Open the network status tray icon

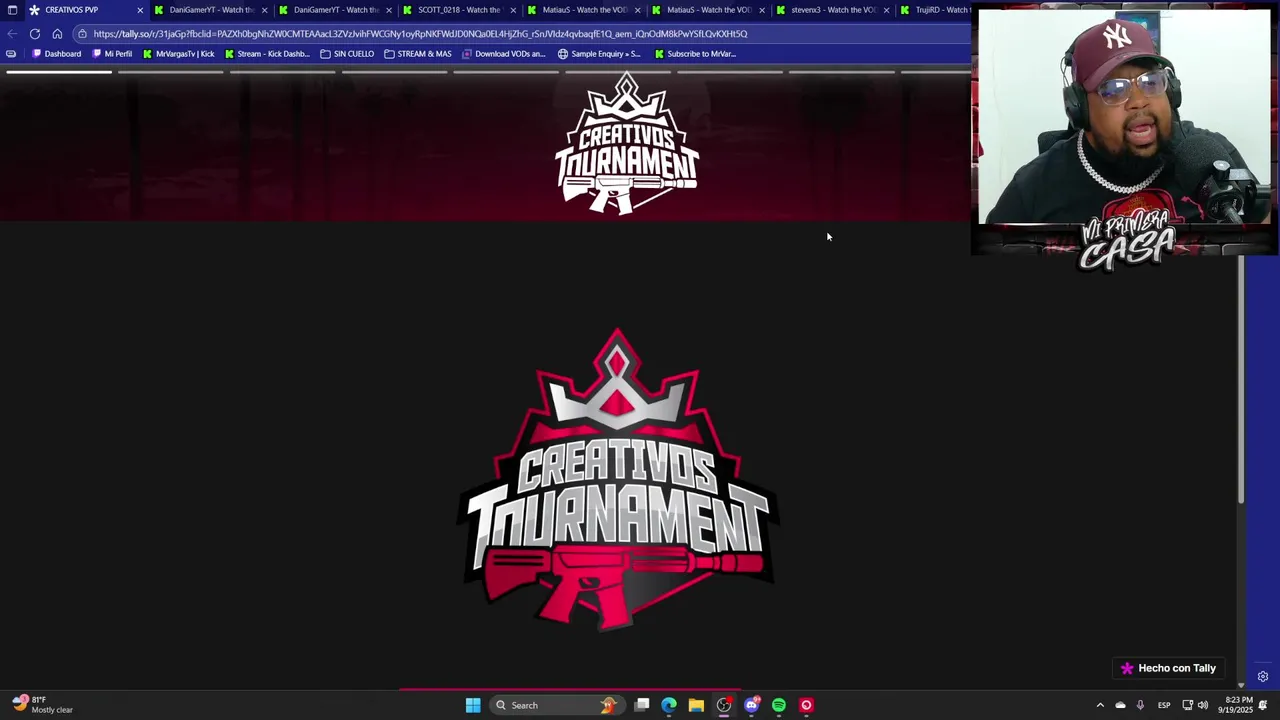pos(1187,705)
